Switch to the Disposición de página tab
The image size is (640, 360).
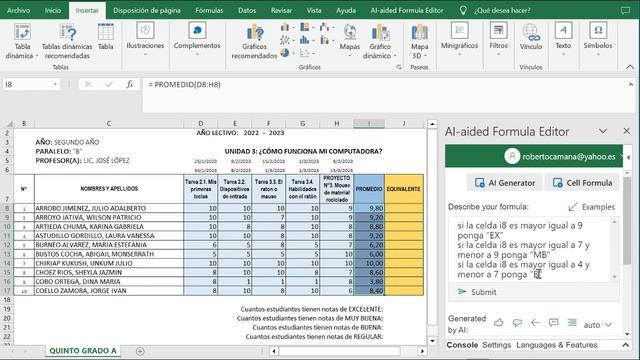coord(147,10)
